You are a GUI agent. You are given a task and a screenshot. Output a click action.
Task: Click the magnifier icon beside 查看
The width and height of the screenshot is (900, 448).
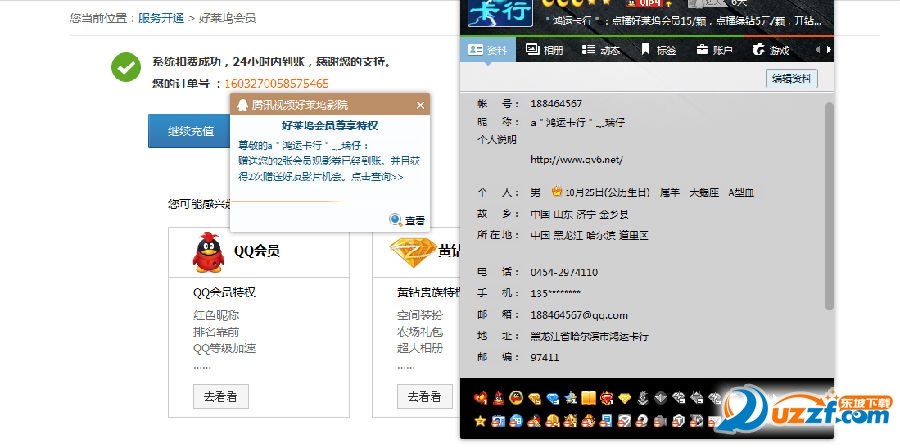tap(395, 220)
